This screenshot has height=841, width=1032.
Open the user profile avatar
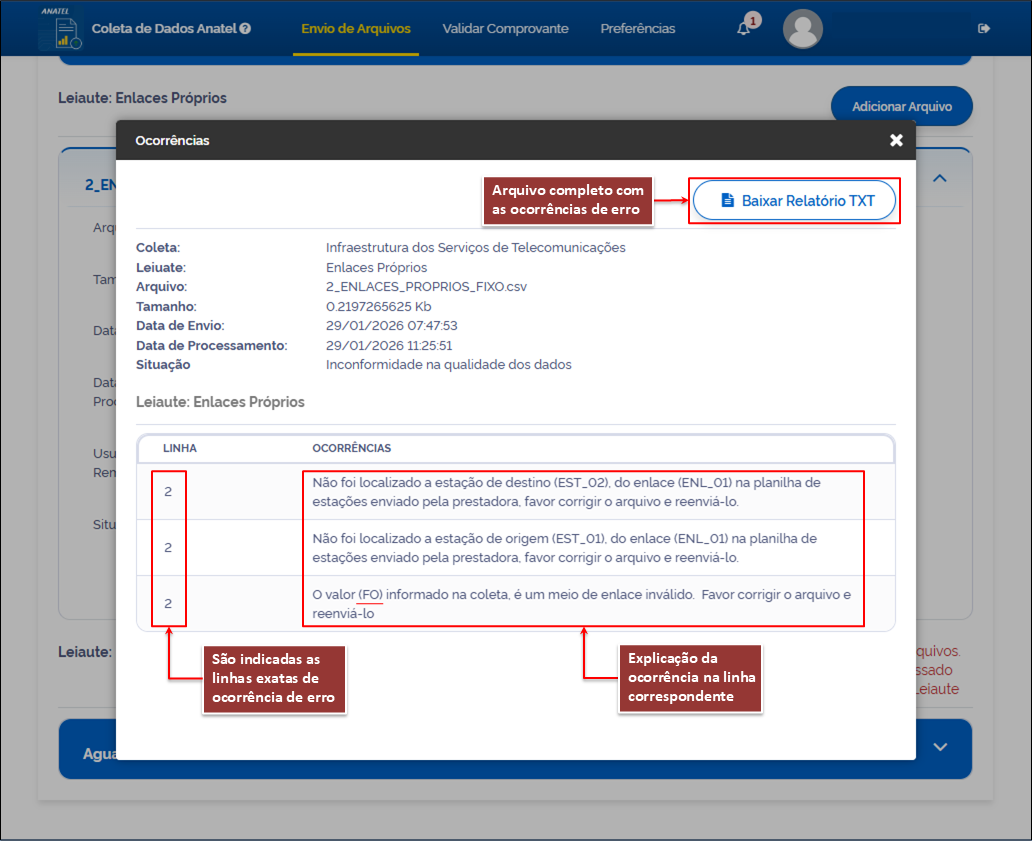(803, 29)
